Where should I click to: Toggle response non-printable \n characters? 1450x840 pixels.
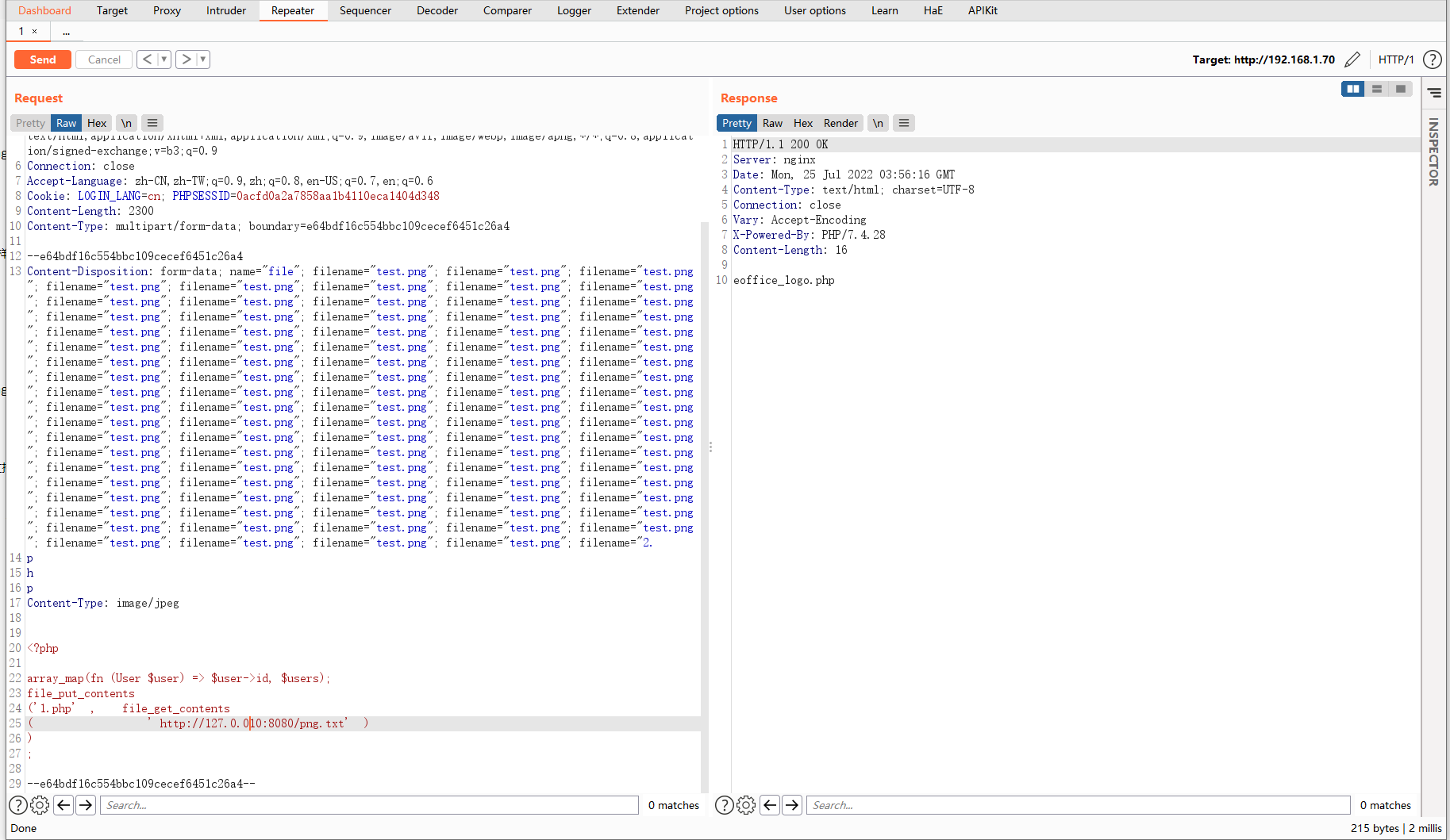[x=878, y=123]
